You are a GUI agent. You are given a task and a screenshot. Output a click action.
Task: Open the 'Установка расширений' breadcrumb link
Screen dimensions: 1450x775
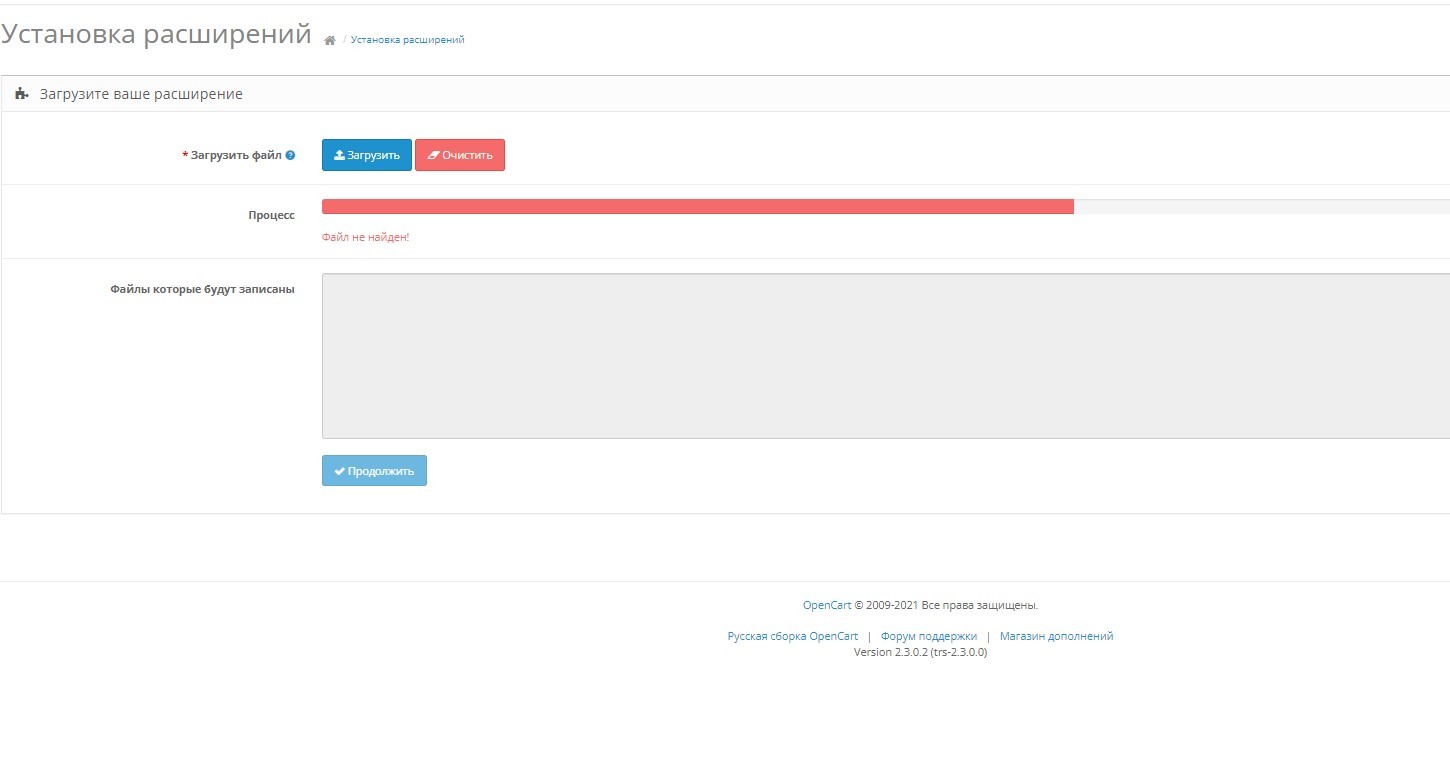tap(407, 40)
